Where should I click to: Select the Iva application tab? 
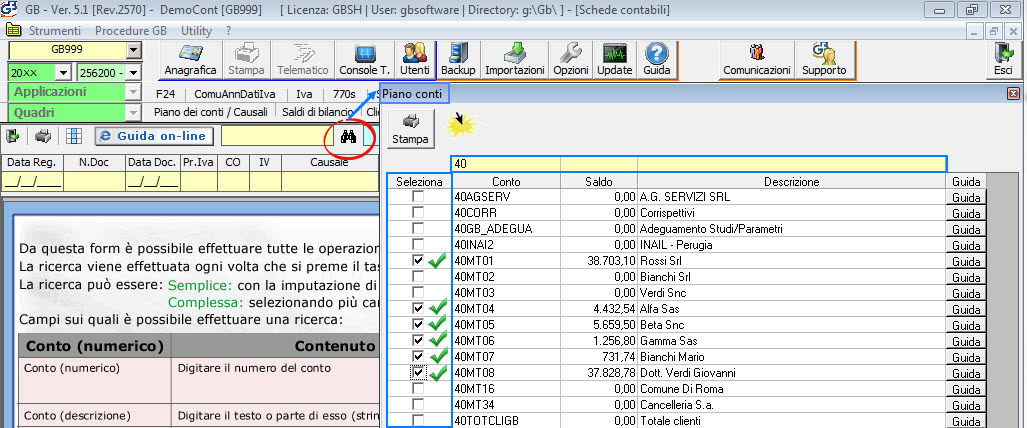(304, 94)
